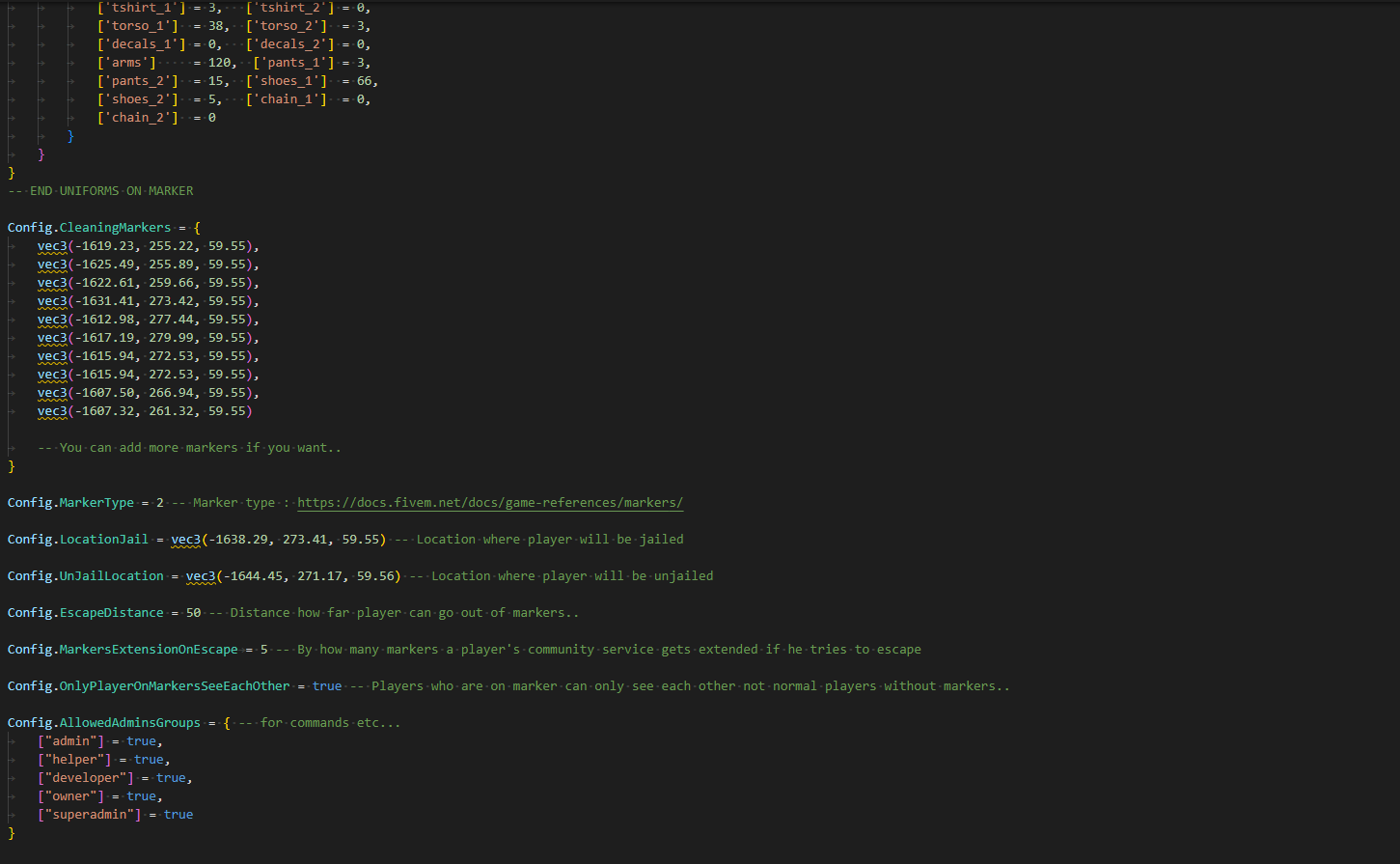
Task: Click the UnJailLocation vec3 coordinates
Action: (x=293, y=576)
